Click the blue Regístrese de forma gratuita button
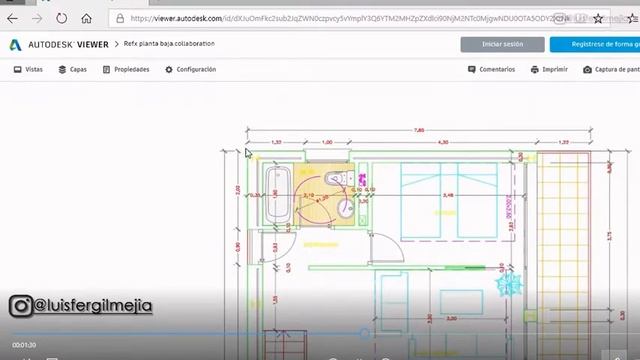The image size is (640, 360). coord(595,44)
